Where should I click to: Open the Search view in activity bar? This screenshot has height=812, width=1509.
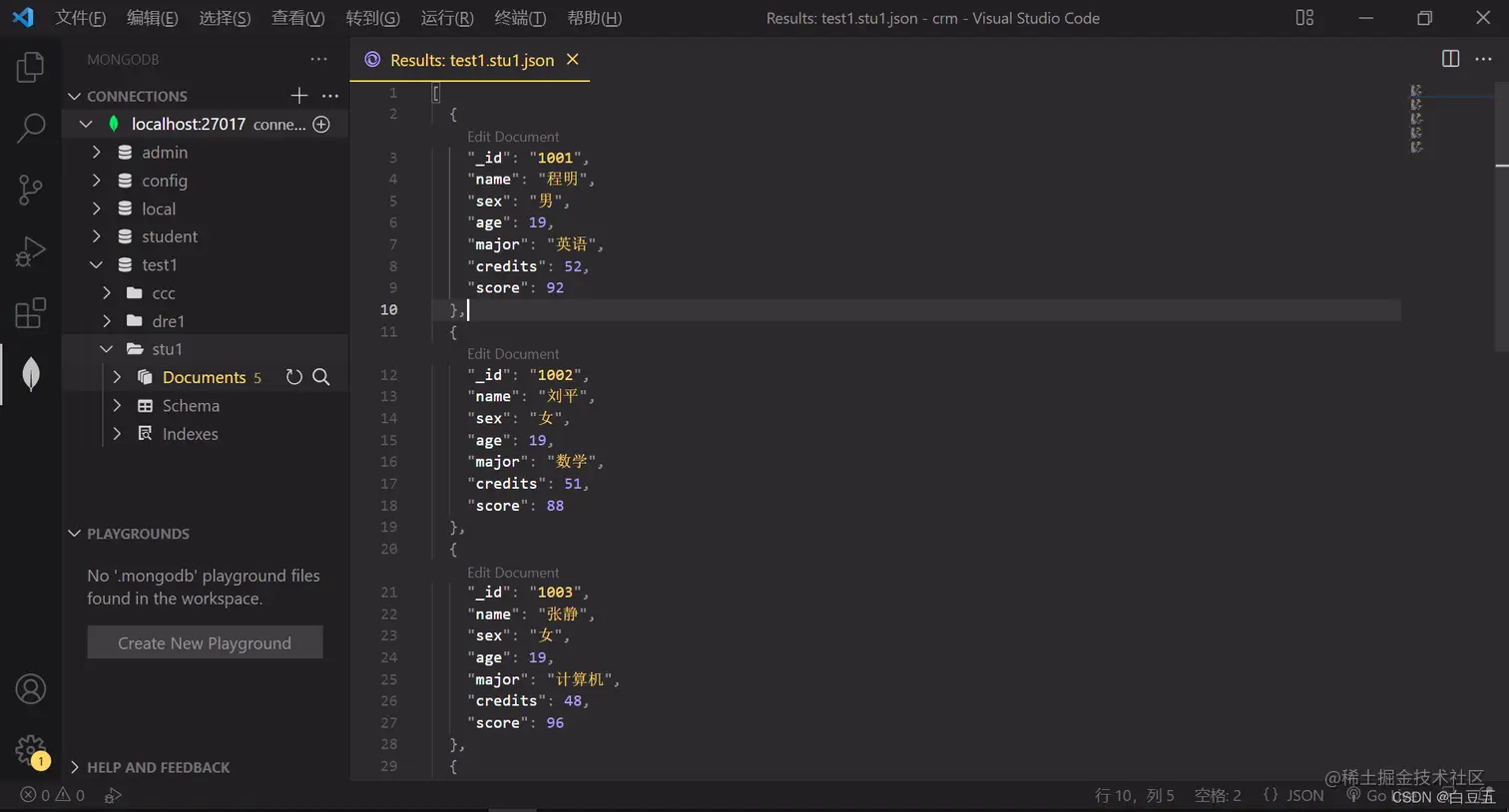[x=31, y=128]
